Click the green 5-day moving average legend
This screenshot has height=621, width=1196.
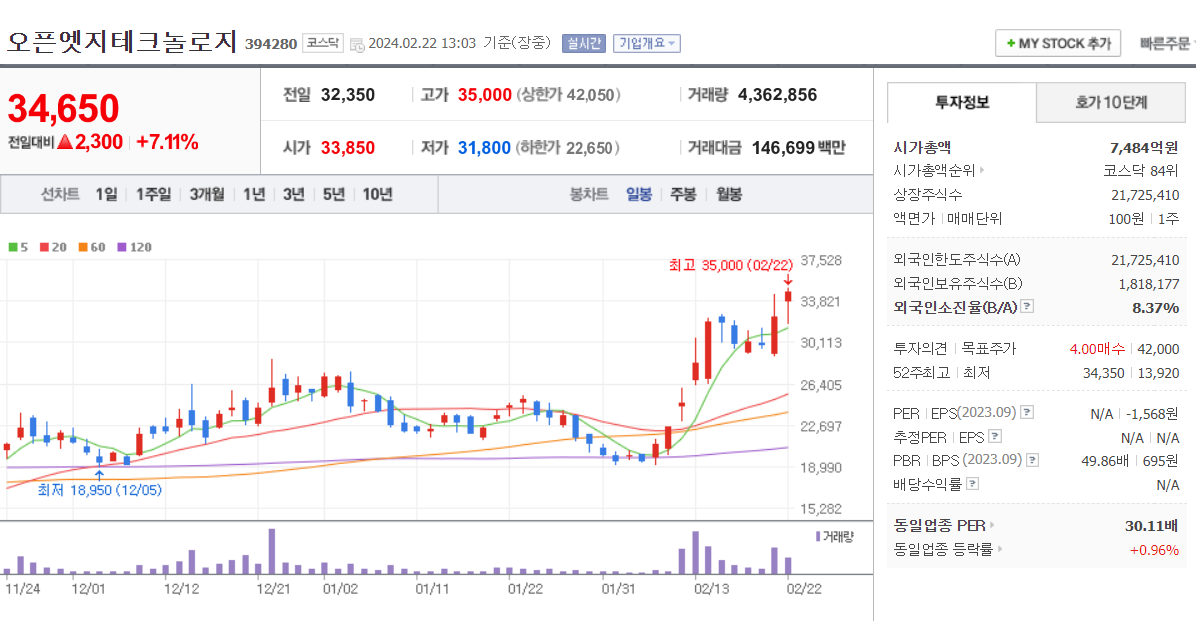click(18, 247)
